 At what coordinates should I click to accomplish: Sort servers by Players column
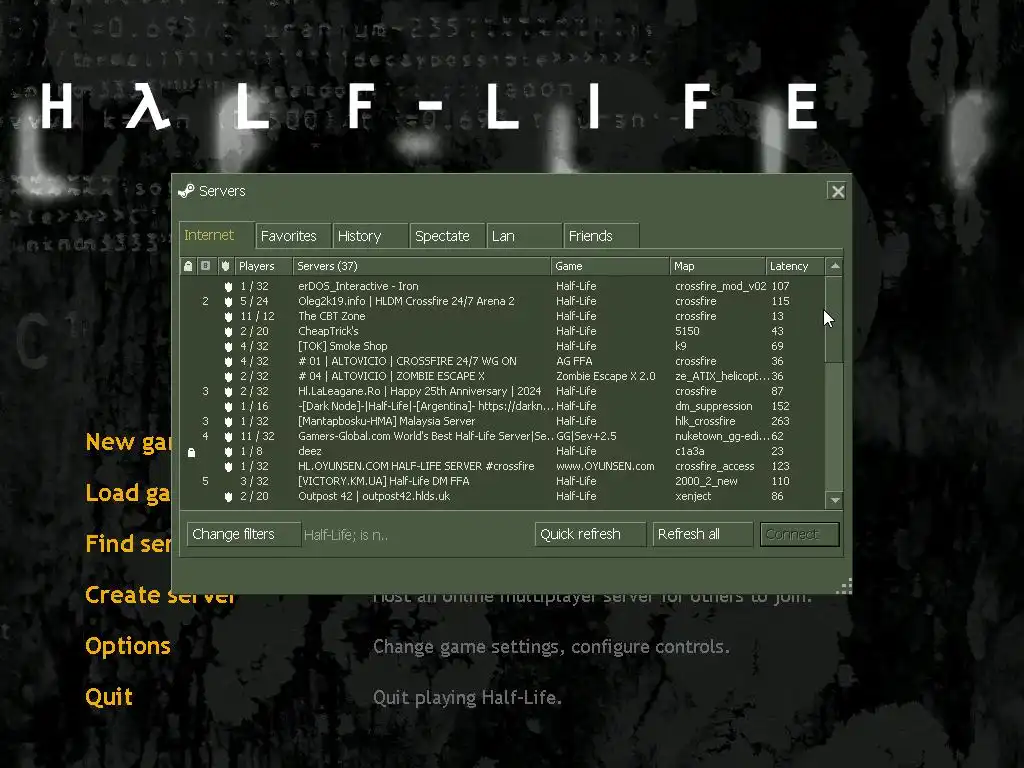(263, 266)
